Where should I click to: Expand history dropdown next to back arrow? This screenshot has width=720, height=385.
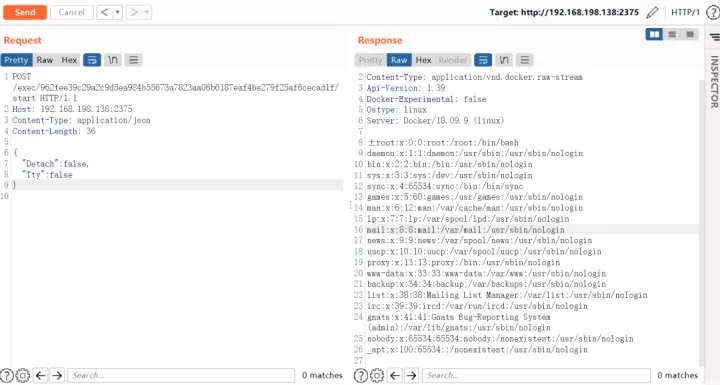point(118,12)
